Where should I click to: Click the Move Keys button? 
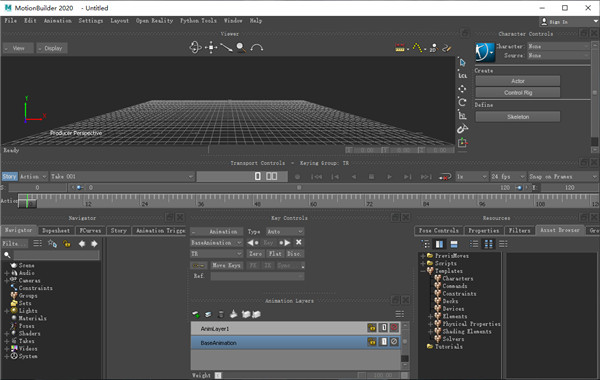(x=226, y=265)
